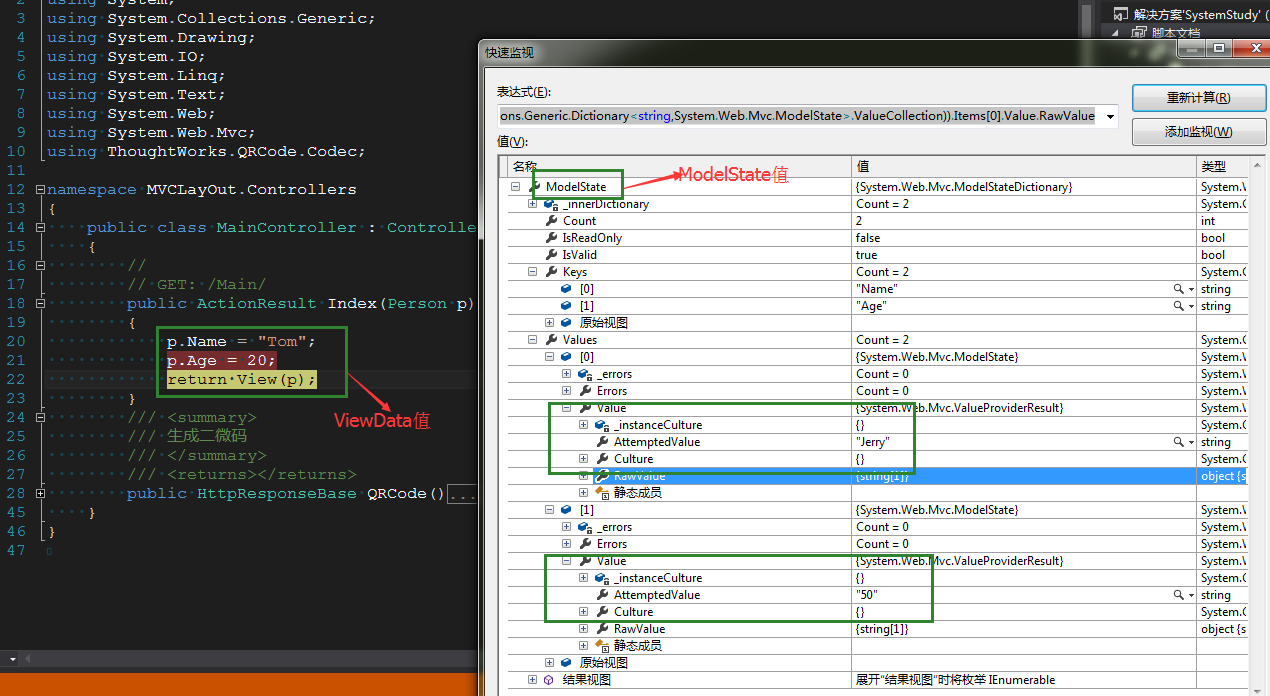Click the locked field icon of _innerDictionary

pos(551,204)
